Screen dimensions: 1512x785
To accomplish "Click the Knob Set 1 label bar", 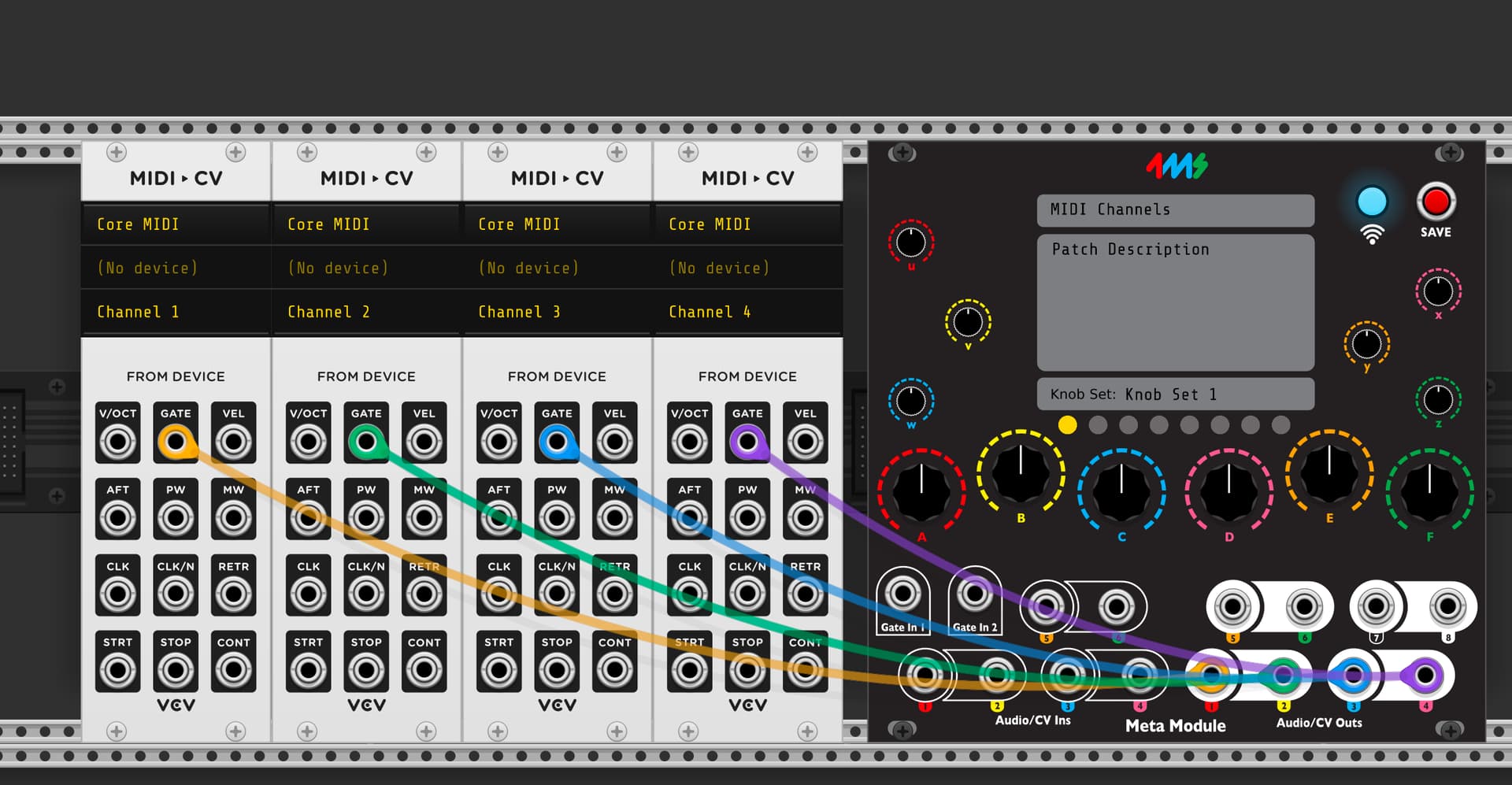I will (x=1175, y=394).
